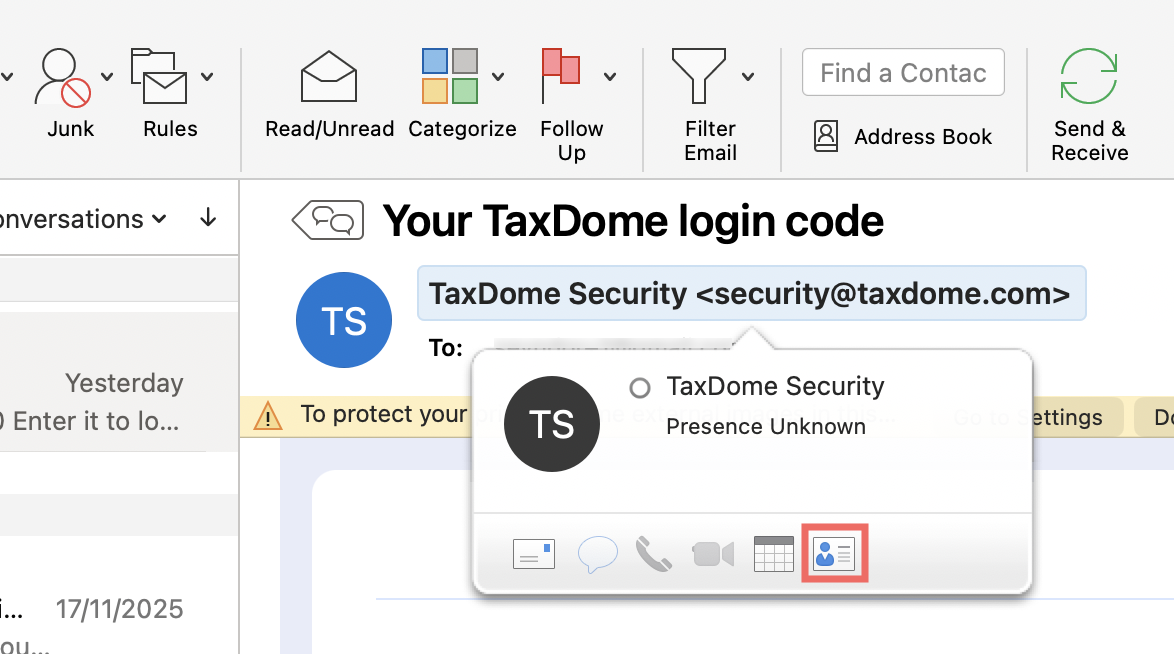The image size is (1174, 654).
Task: Open the Address Book
Action: 904,137
